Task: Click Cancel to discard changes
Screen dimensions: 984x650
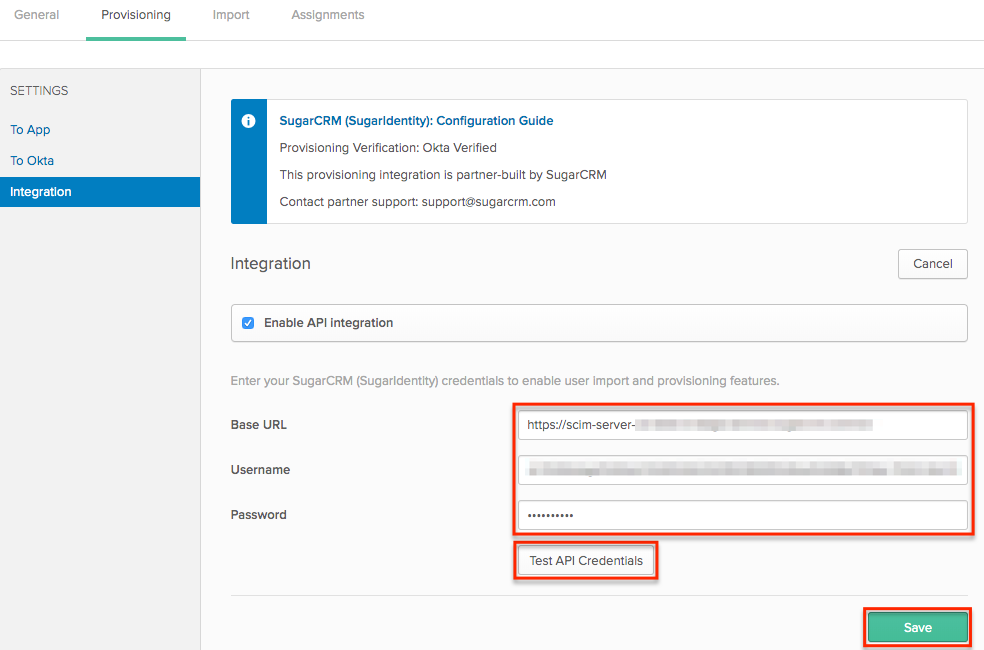Action: 932,263
